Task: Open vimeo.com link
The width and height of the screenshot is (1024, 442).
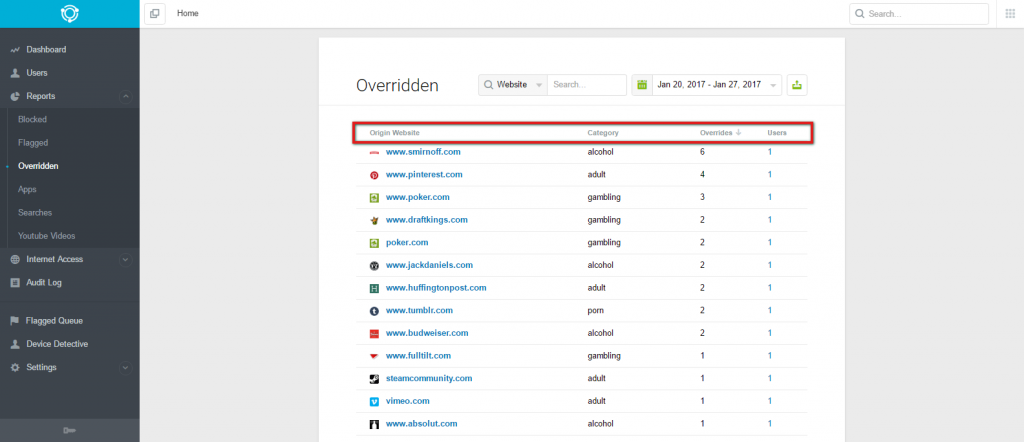Action: click(x=408, y=401)
